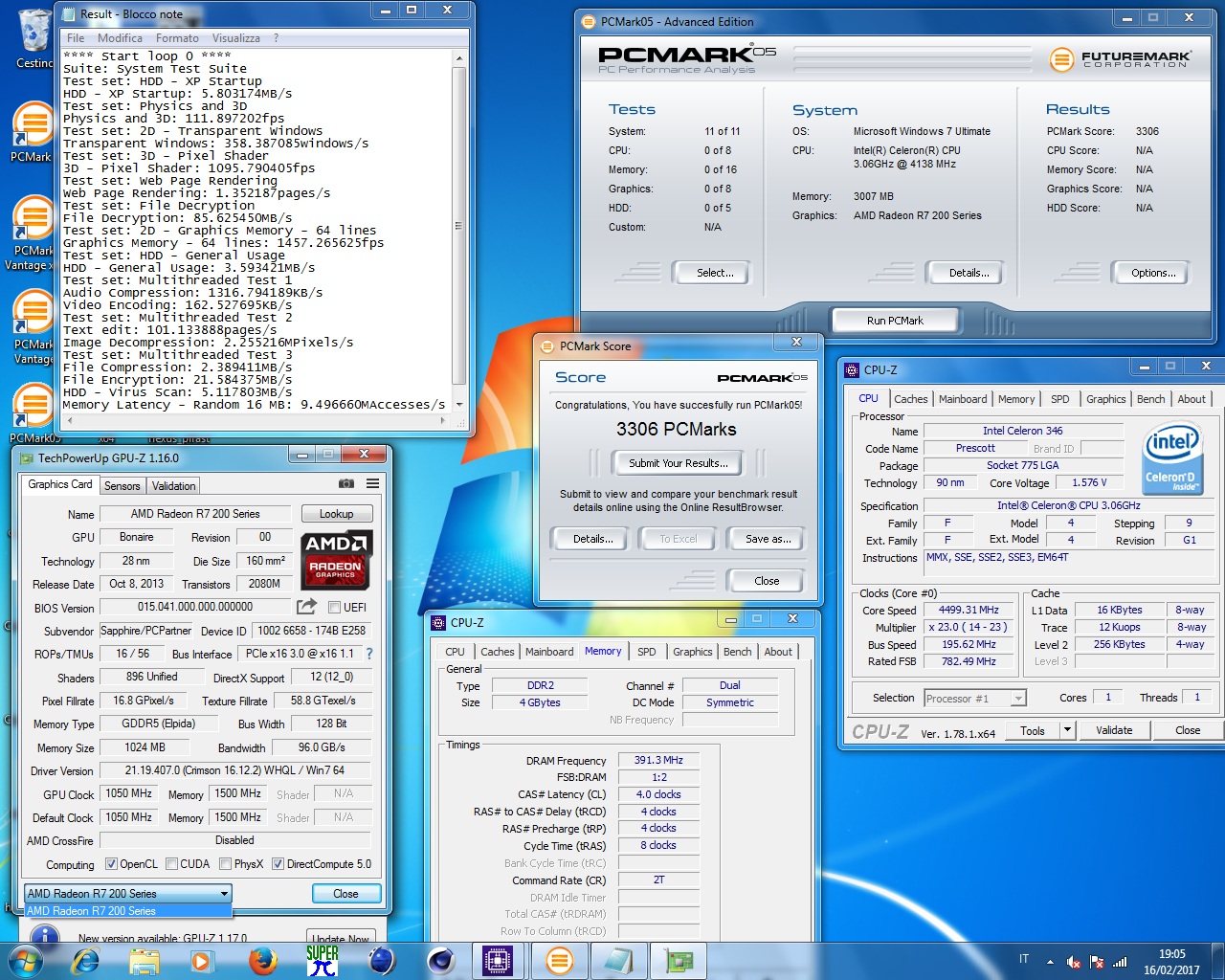Choose AMD Radeon R7 200 Series list entry
The height and width of the screenshot is (980, 1225).
[128, 911]
